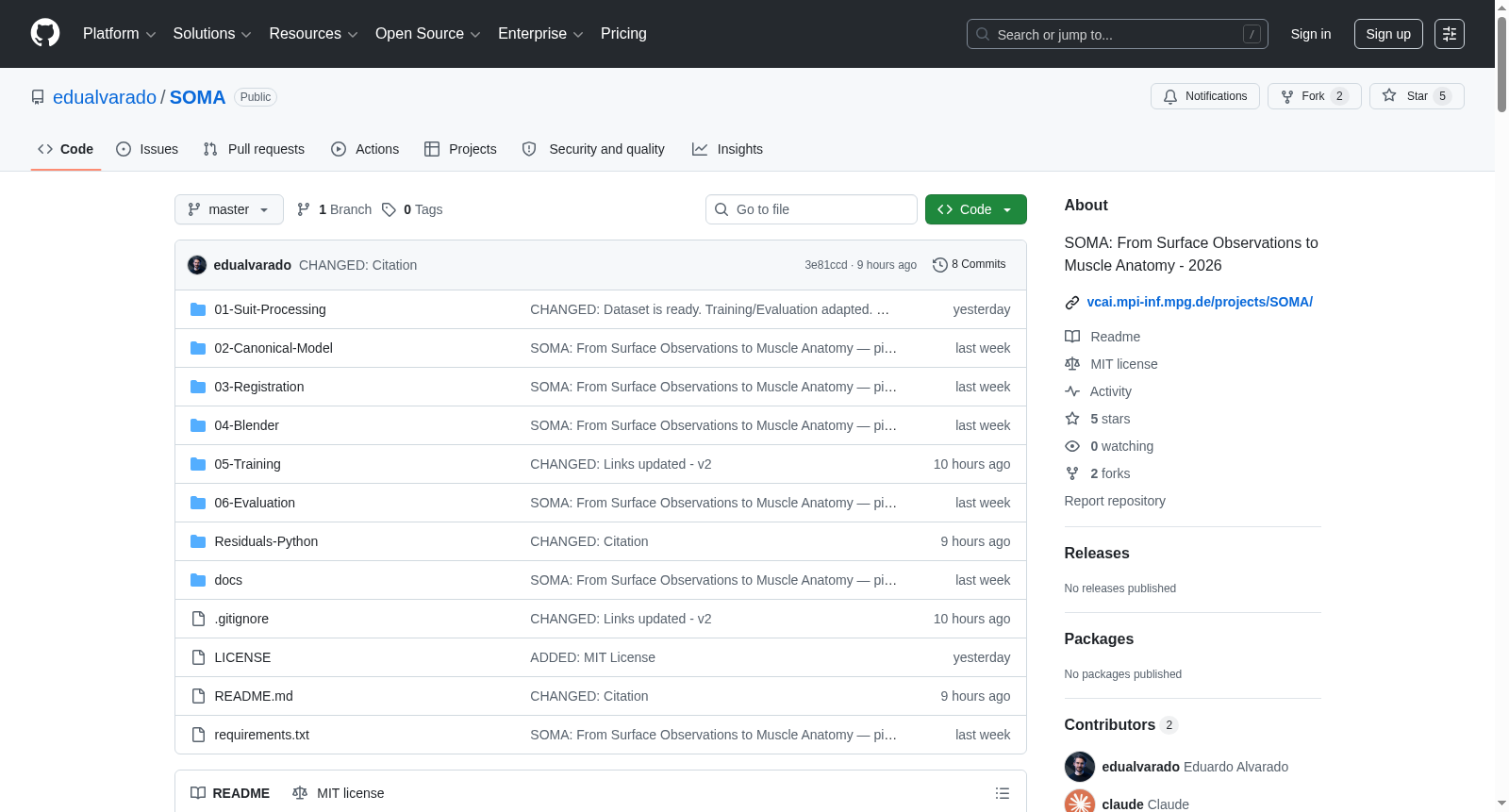Switch to the Pull requests tab
The height and width of the screenshot is (812, 1509).
(254, 149)
